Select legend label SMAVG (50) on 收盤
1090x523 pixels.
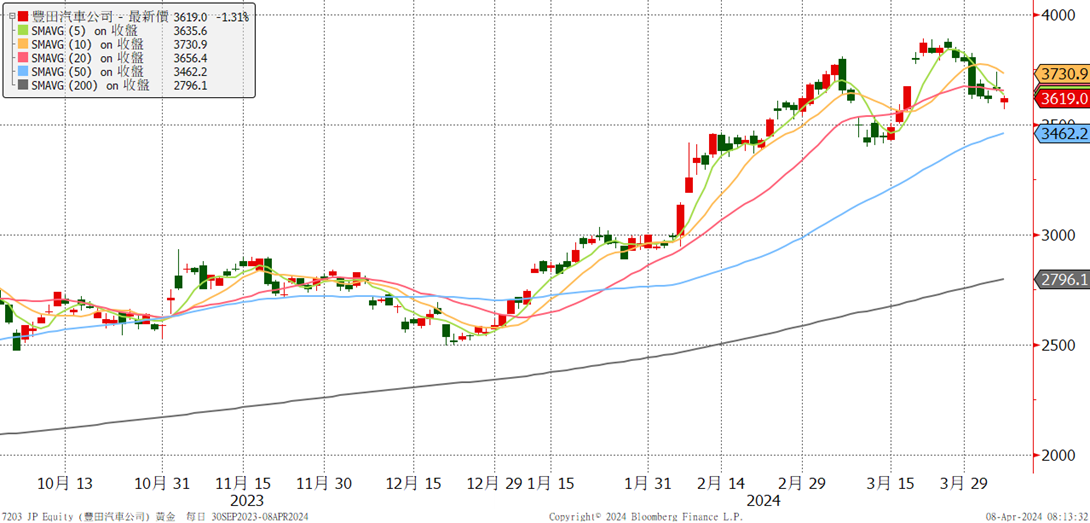click(88, 72)
